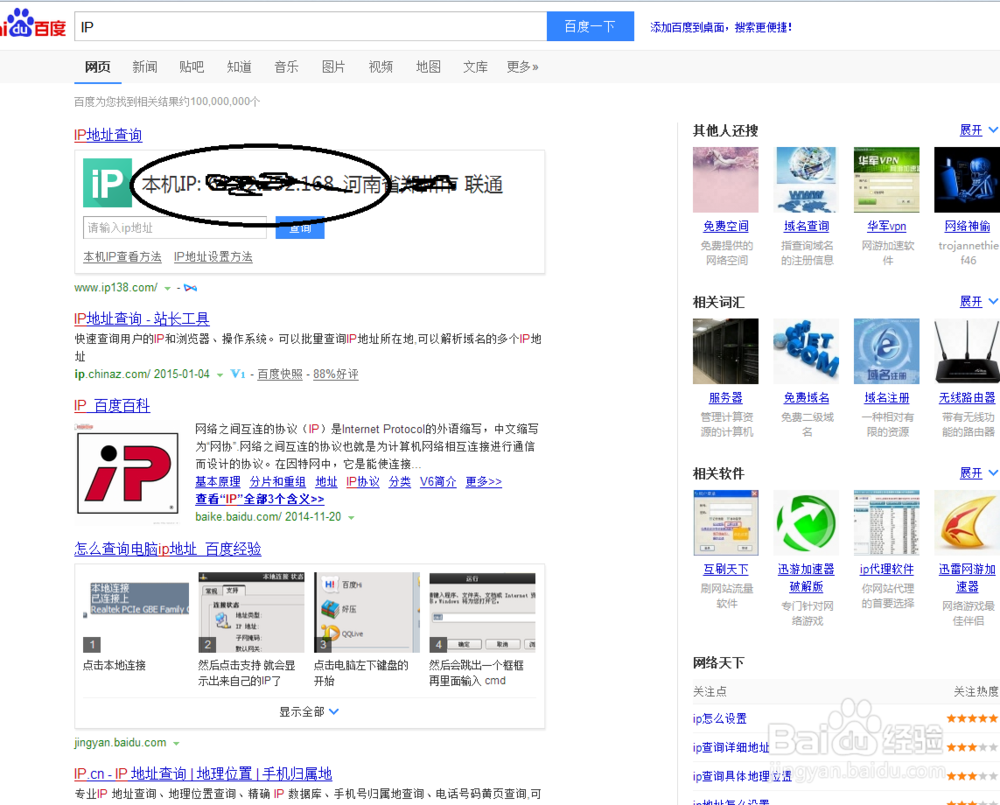Screen dimensions: 1000x805
Task: Open the 免费空间 thumbnail image
Action: tap(725, 180)
